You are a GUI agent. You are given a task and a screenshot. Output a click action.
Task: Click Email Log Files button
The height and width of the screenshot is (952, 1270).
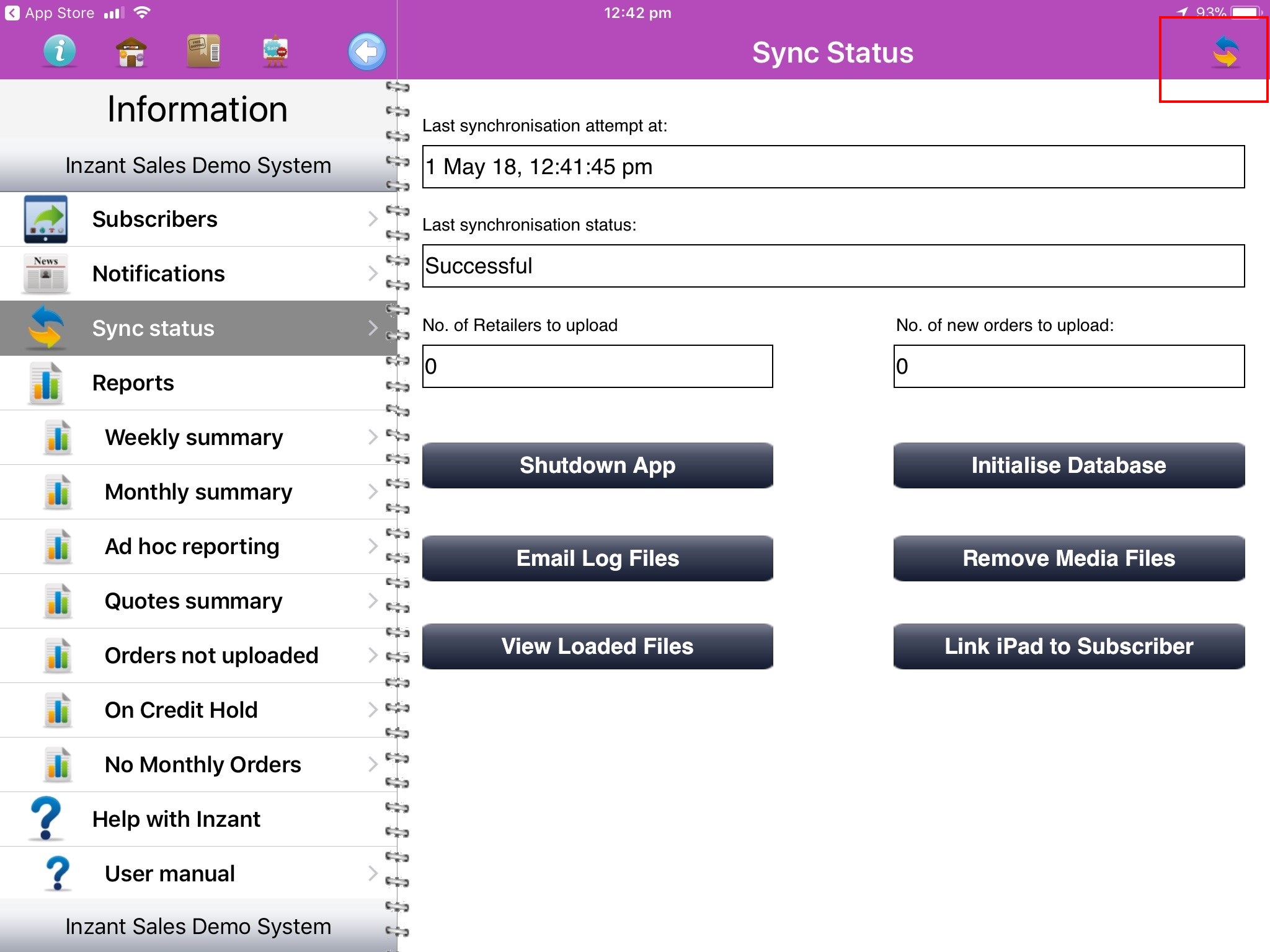[597, 558]
